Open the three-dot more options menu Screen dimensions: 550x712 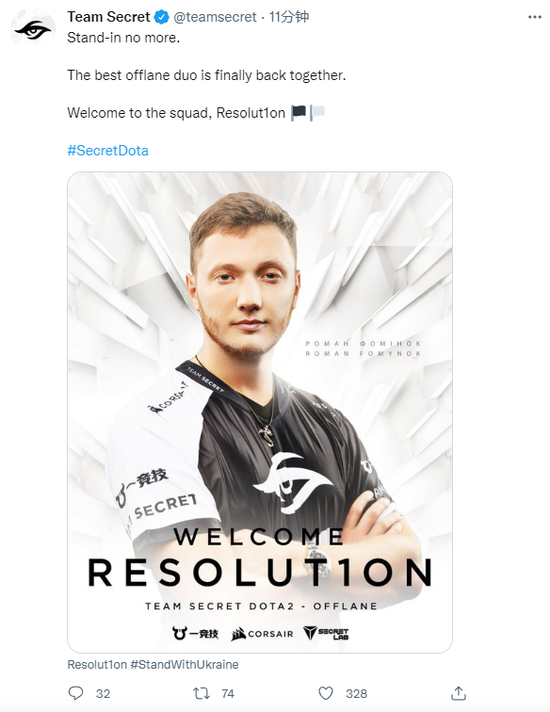pyautogui.click(x=535, y=17)
